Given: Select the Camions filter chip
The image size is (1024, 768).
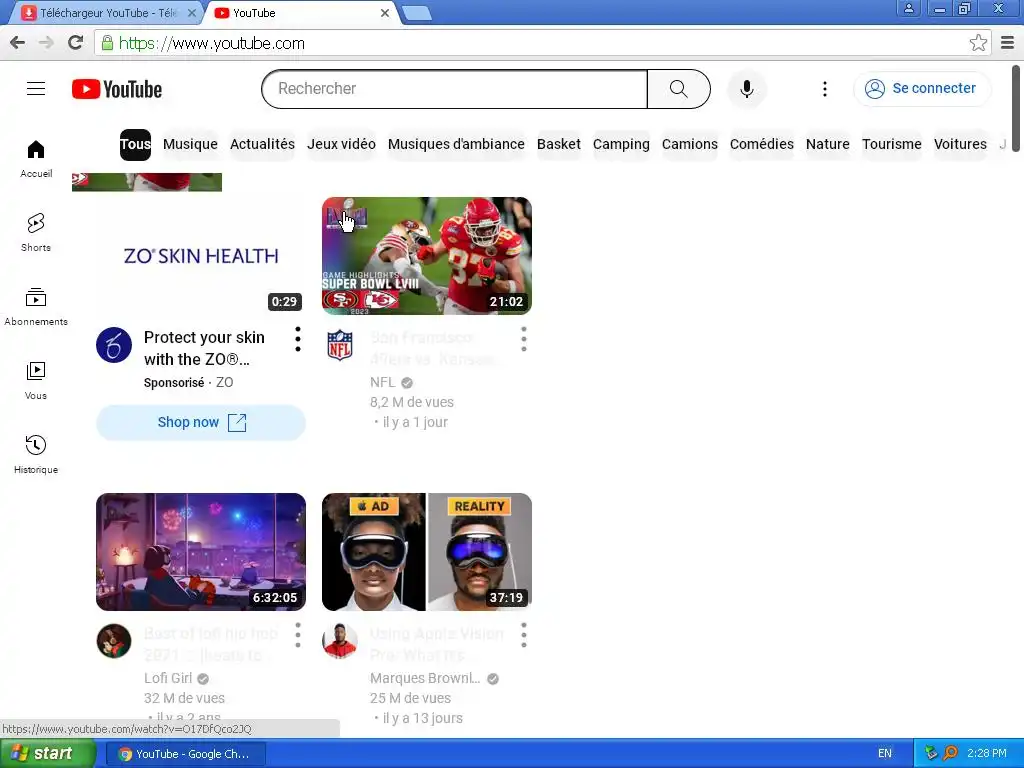Looking at the screenshot, I should coord(690,144).
